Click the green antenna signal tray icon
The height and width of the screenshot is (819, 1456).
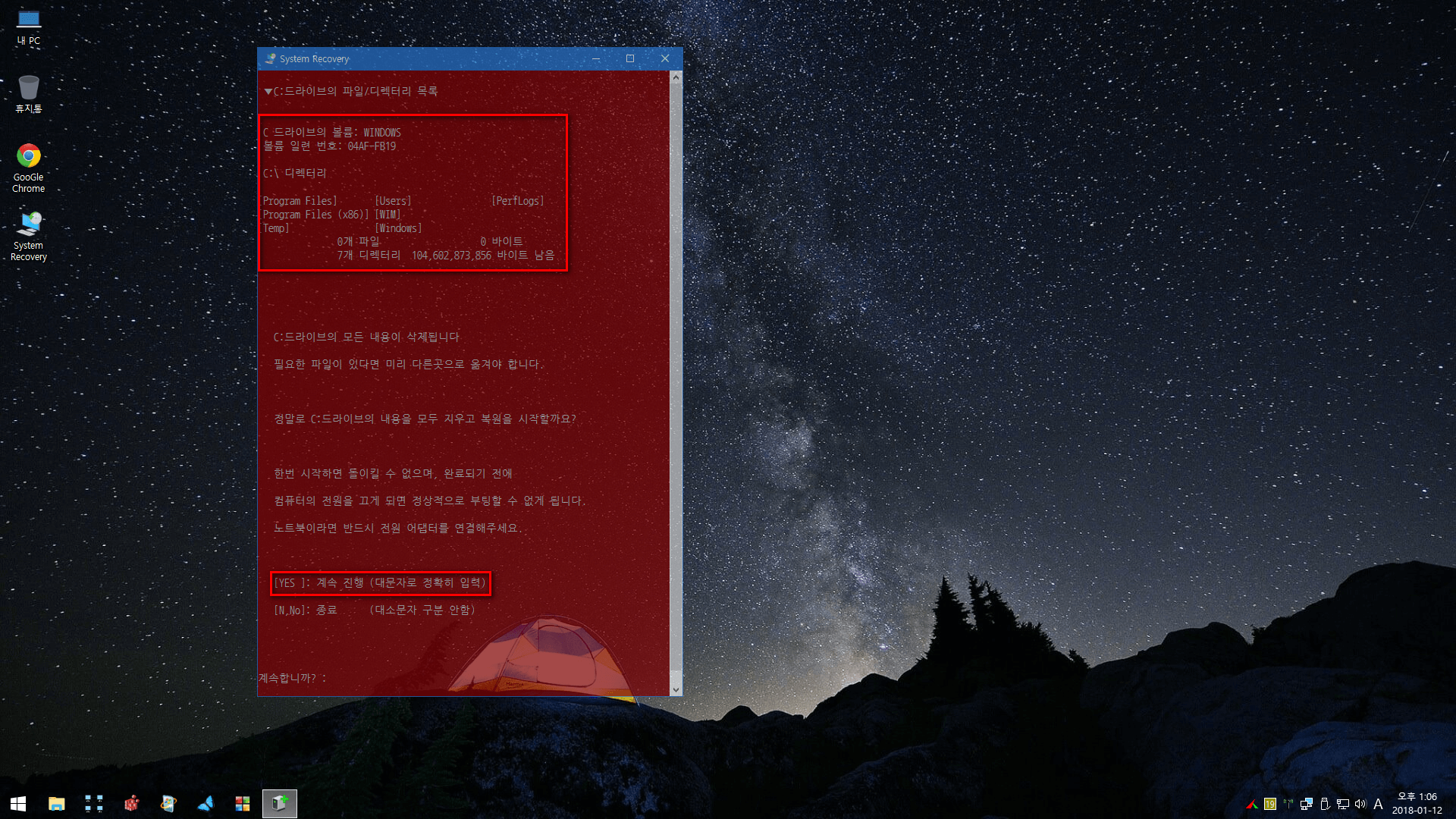1288,803
